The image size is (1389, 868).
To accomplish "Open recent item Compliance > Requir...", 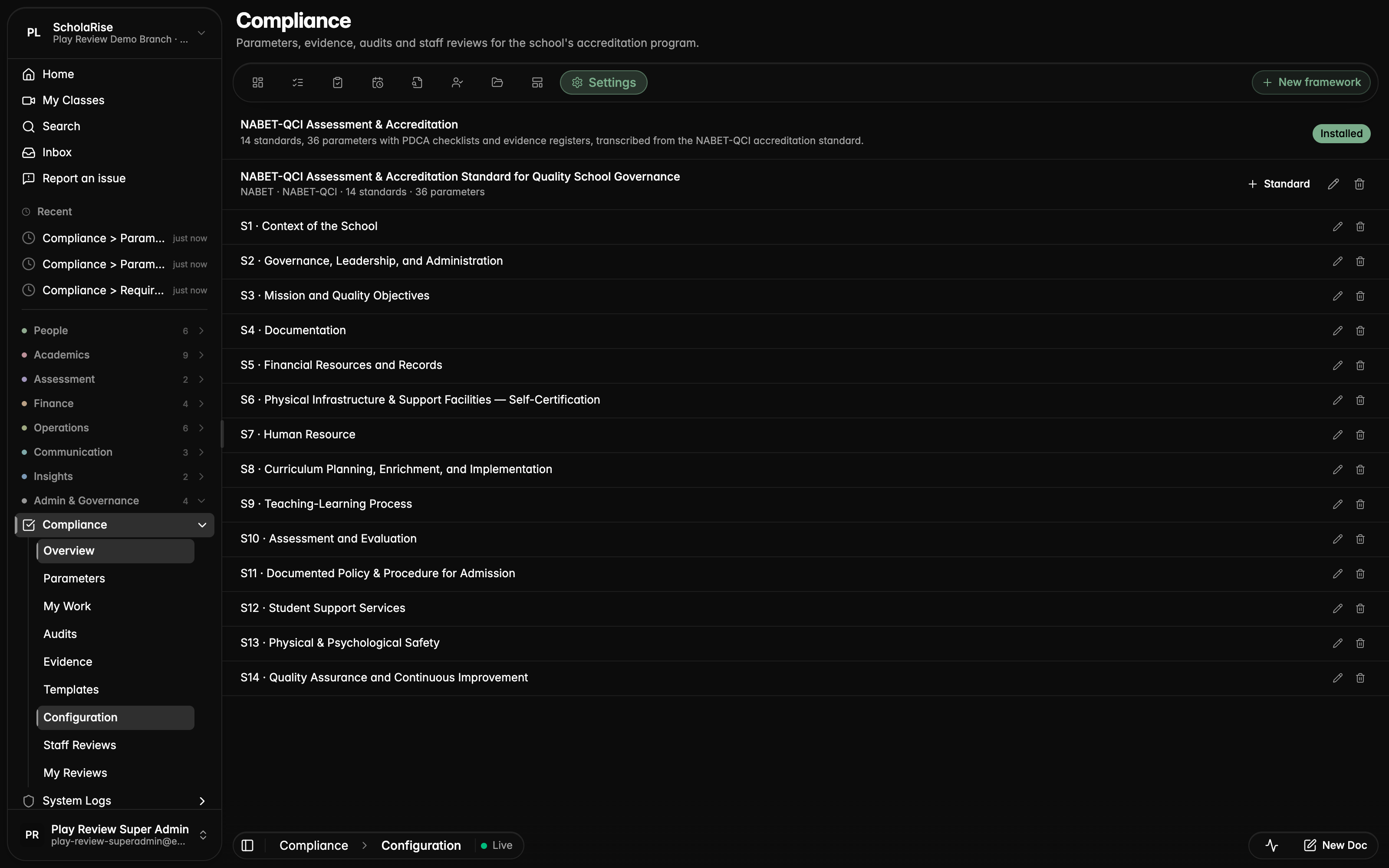I will (x=114, y=290).
